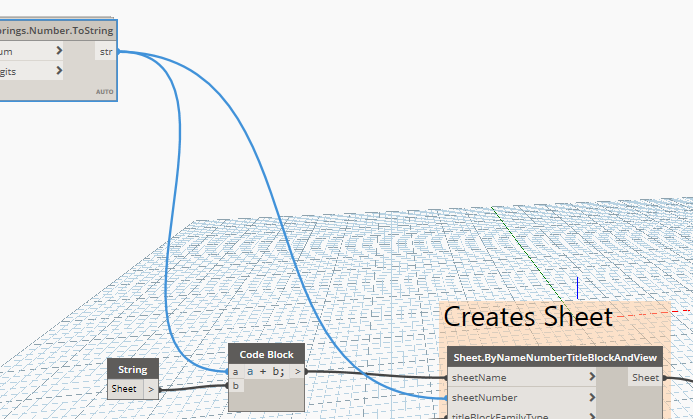Click the str output port on ToString node
This screenshot has width=693, height=419.
106,51
